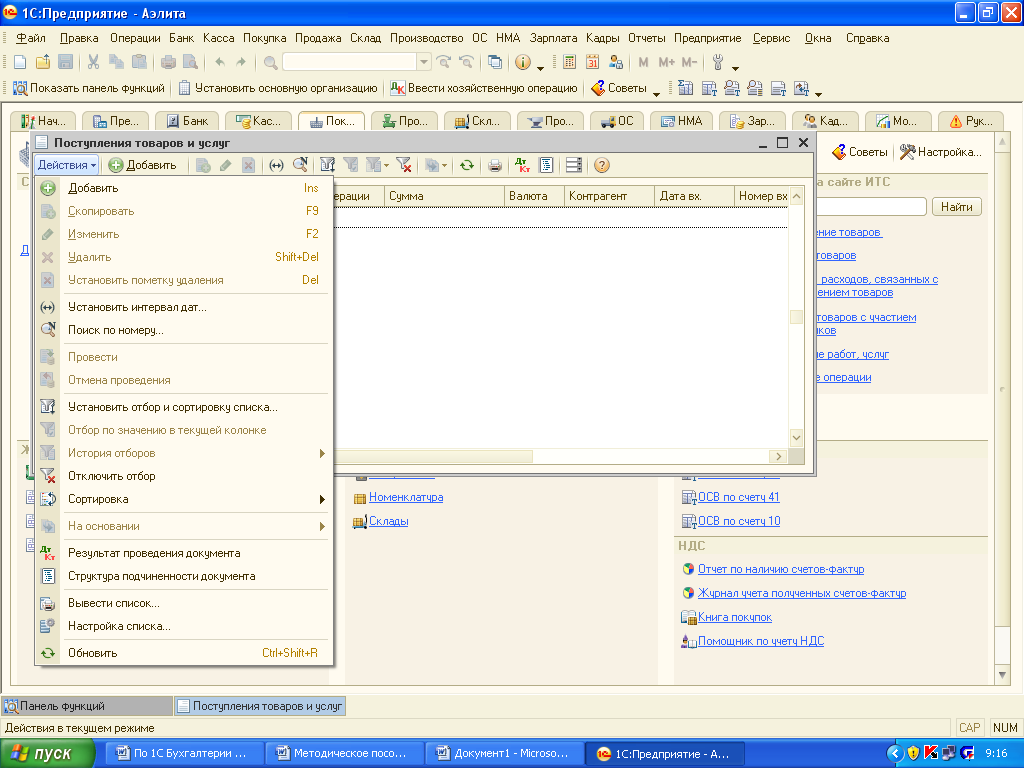Click the list settings icon in toolbar
This screenshot has height=768, width=1024.
(x=574, y=165)
